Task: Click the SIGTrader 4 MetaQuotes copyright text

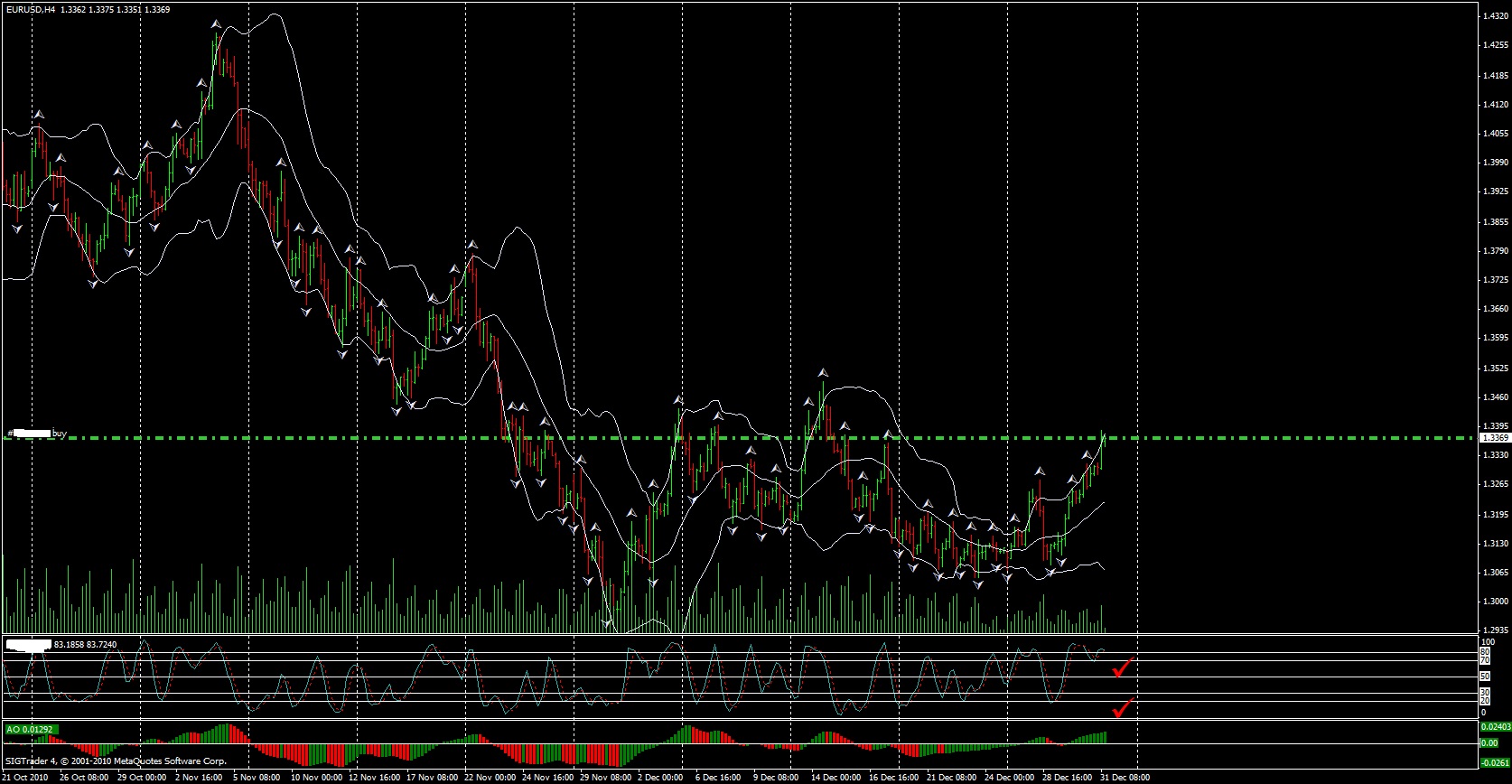Action: 116,761
